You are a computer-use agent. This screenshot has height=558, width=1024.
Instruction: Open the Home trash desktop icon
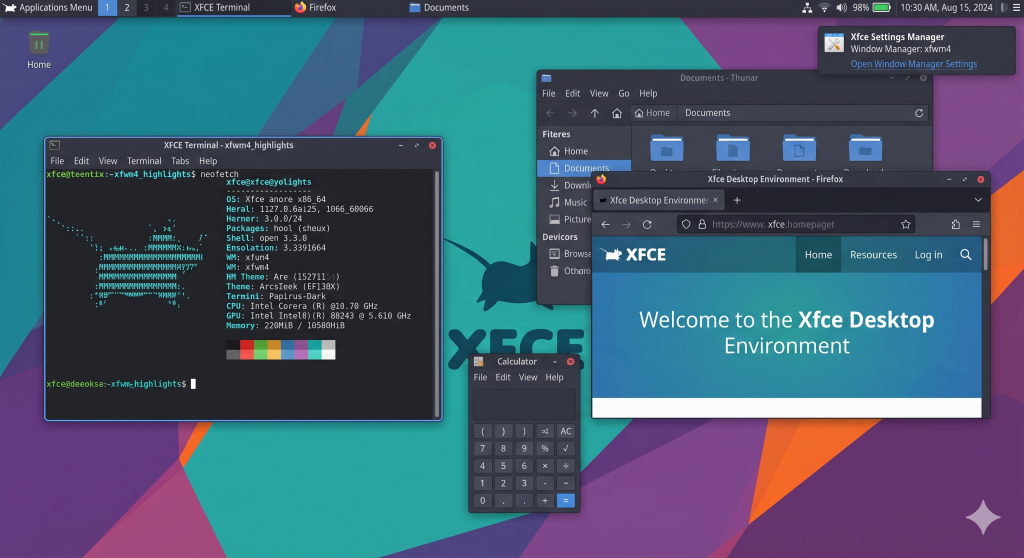39,50
